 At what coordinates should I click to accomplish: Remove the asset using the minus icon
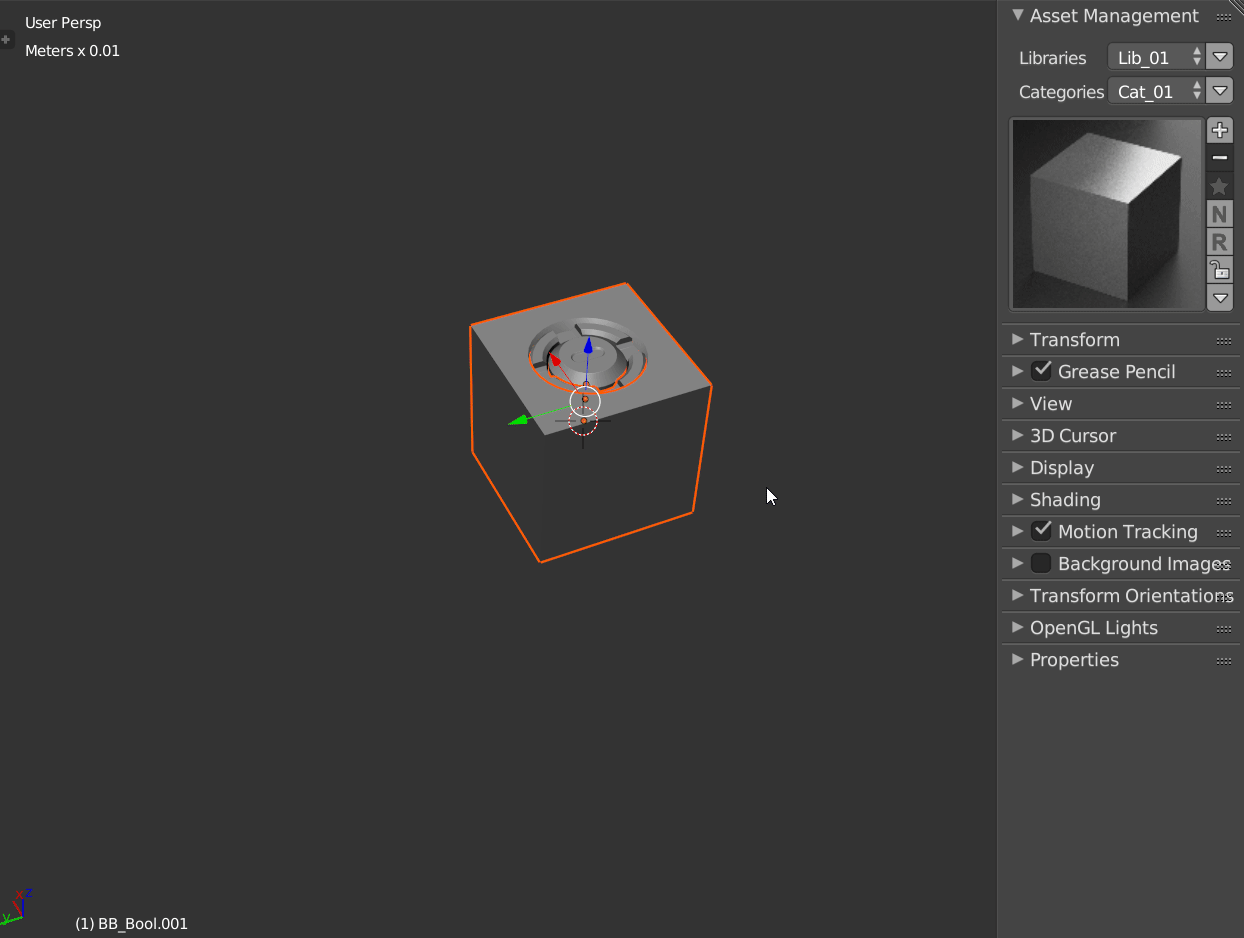1219,157
